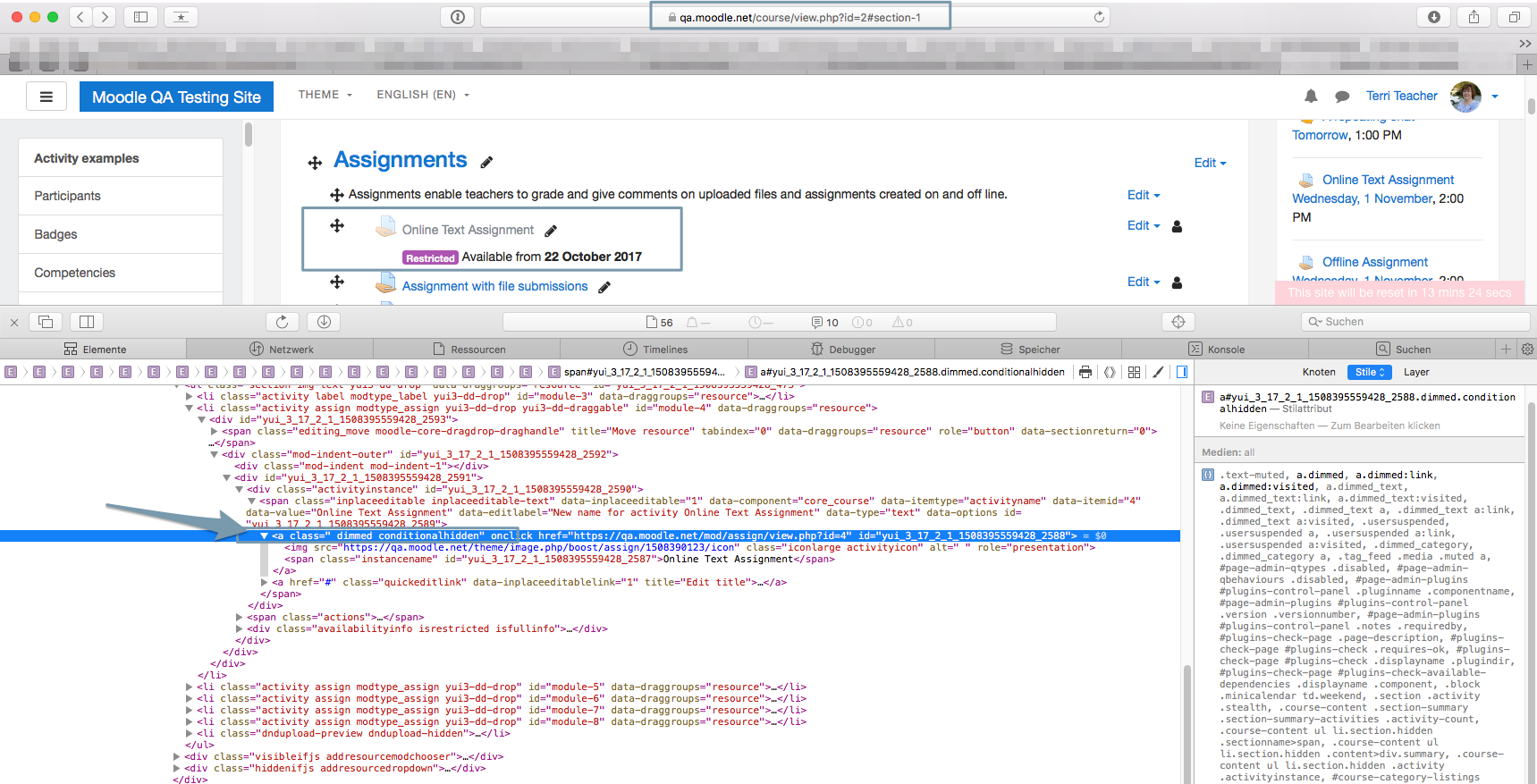The height and width of the screenshot is (784, 1537).
Task: Toggle print media styles icon
Action: (1085, 372)
